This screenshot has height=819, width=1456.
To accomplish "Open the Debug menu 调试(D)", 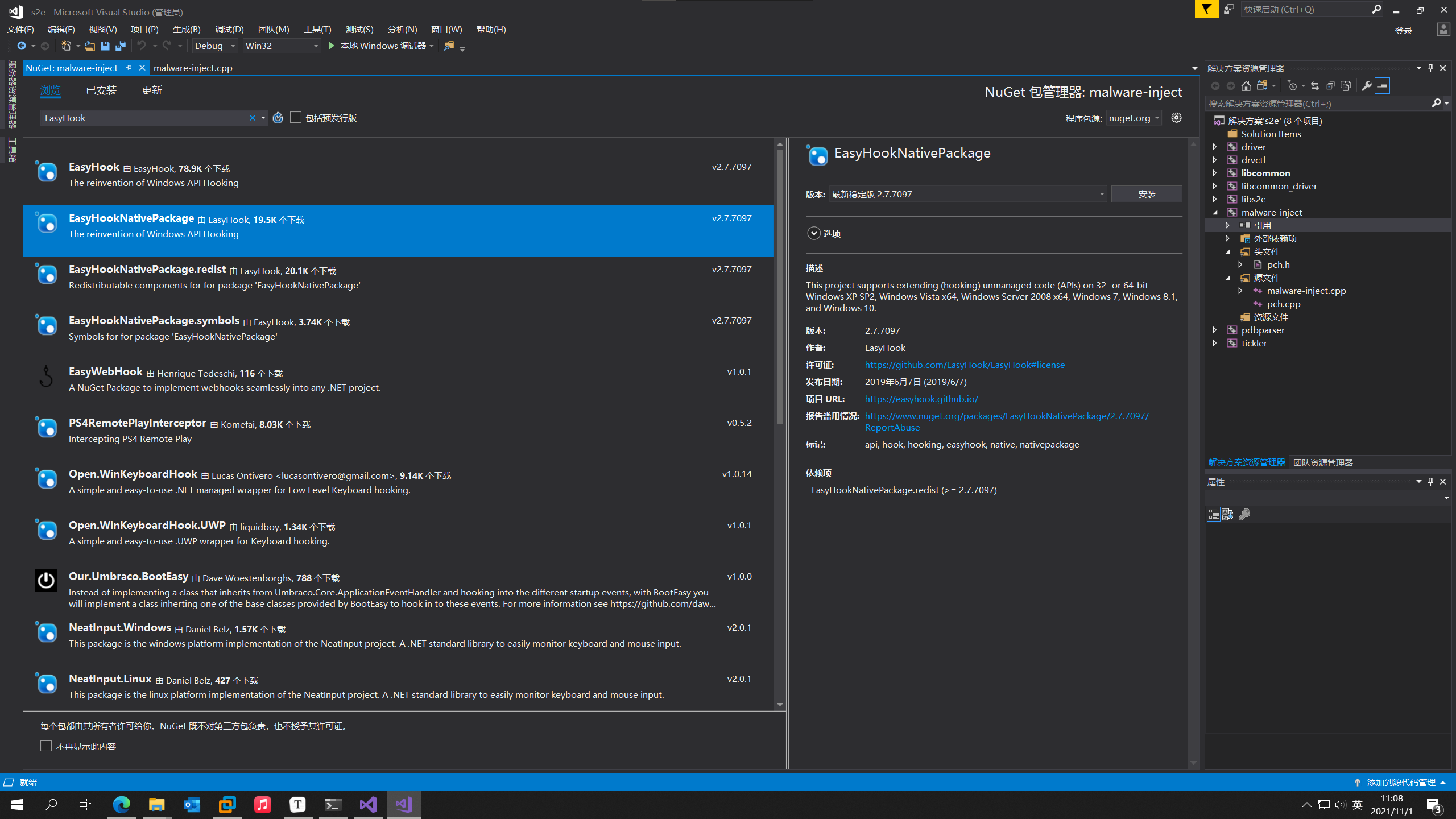I will (x=229, y=29).
